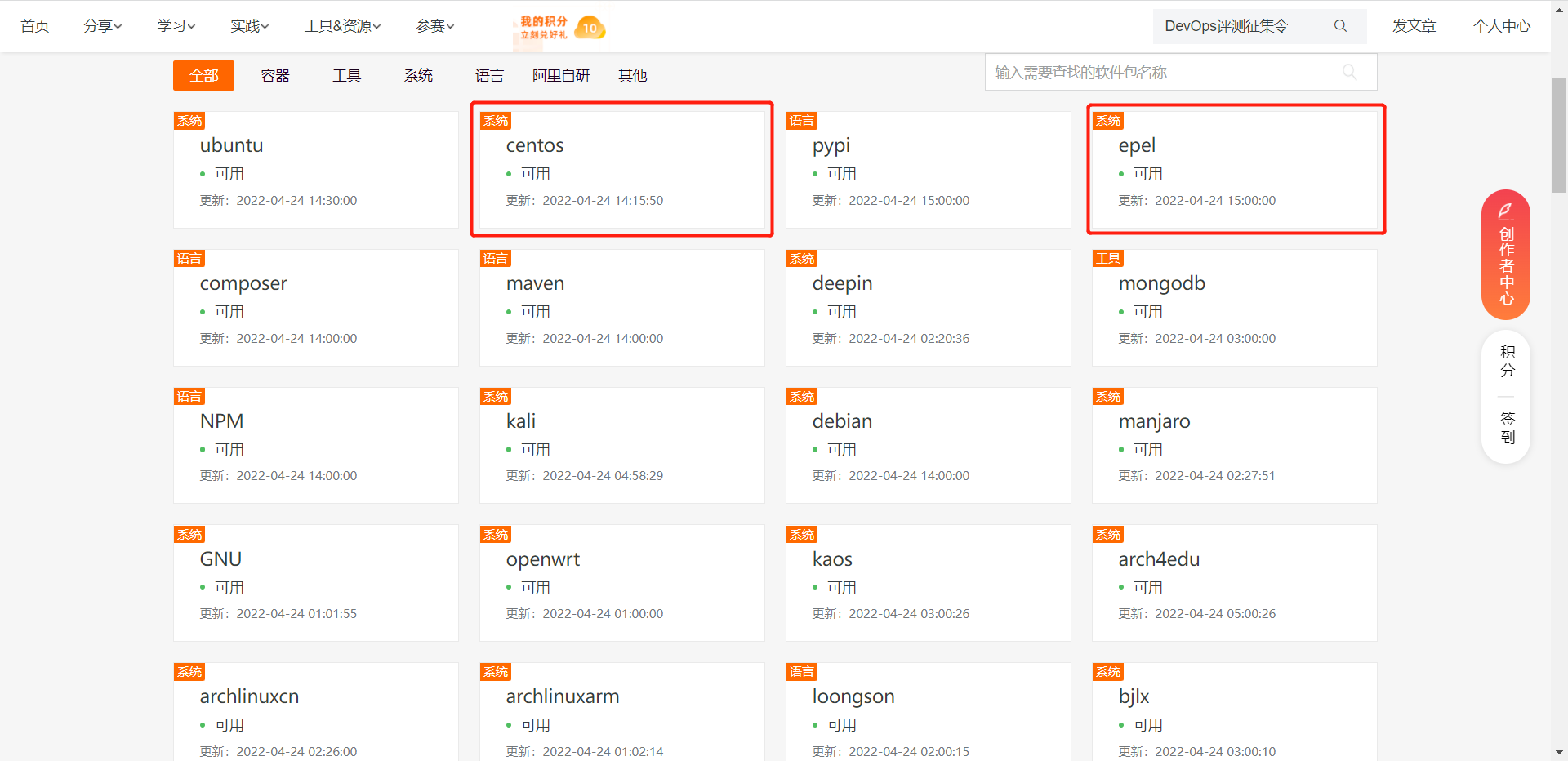Select the 工具 category tab

coord(347,76)
